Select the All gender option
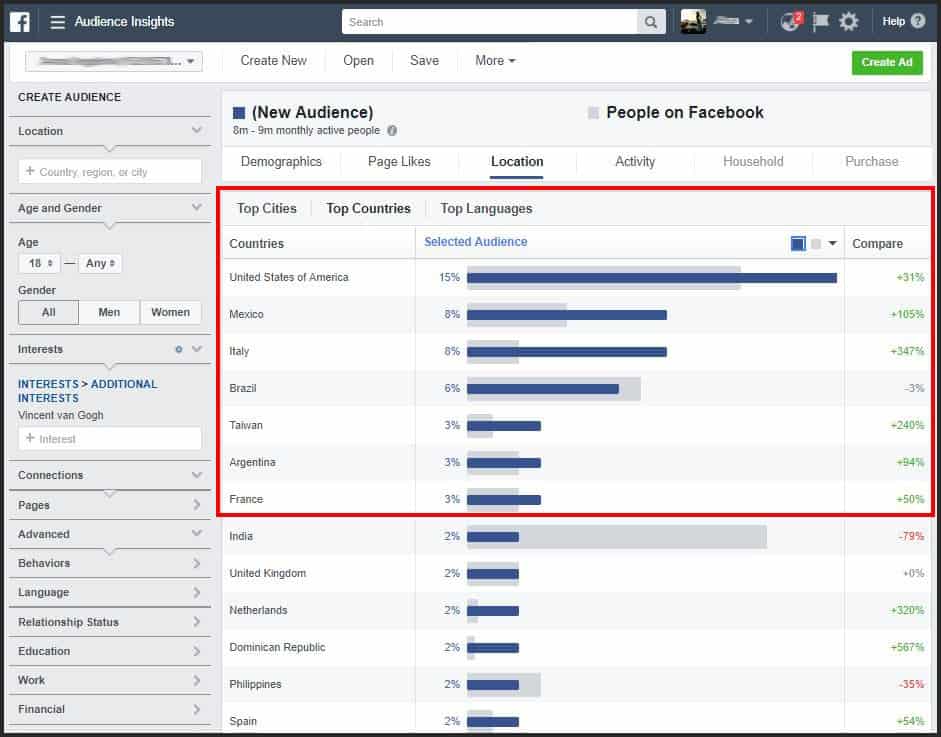The image size is (941, 737). pyautogui.click(x=48, y=312)
